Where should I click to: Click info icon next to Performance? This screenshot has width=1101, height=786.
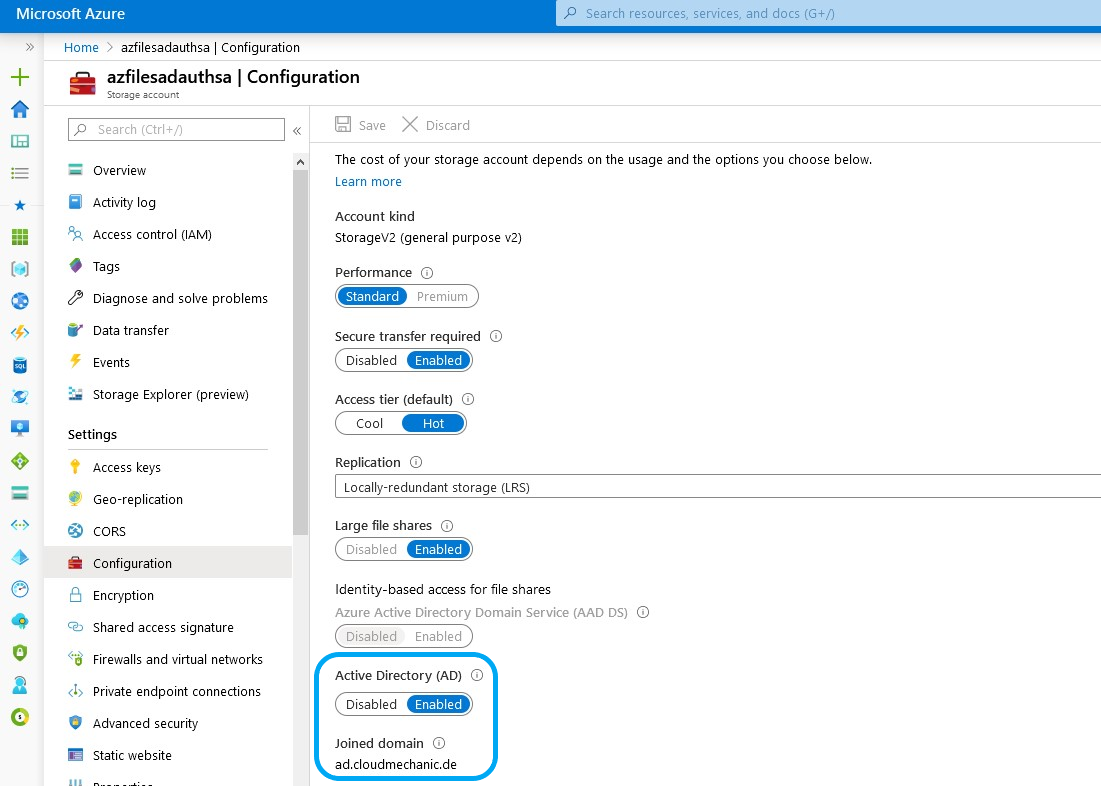tap(427, 273)
